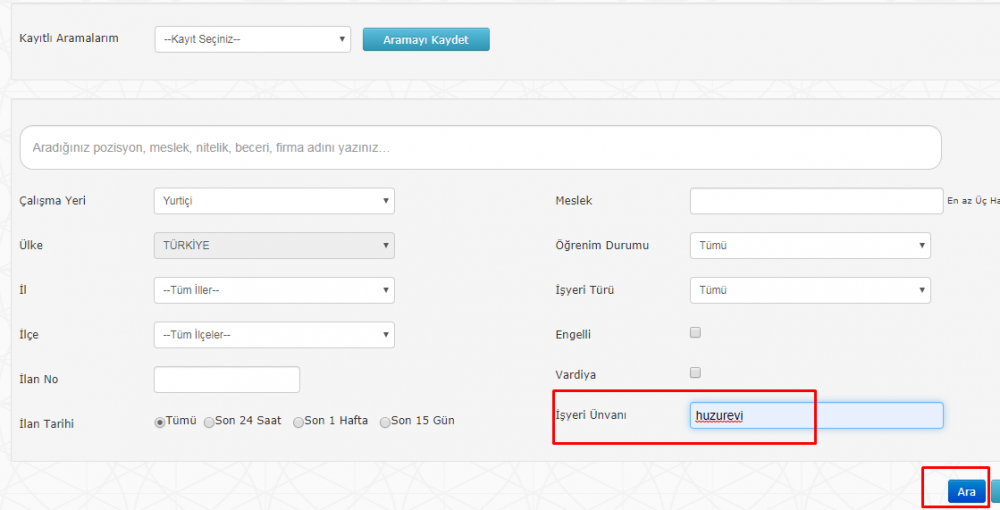Choose the Son 15 Gün option
The image size is (1000, 510).
coord(385,422)
